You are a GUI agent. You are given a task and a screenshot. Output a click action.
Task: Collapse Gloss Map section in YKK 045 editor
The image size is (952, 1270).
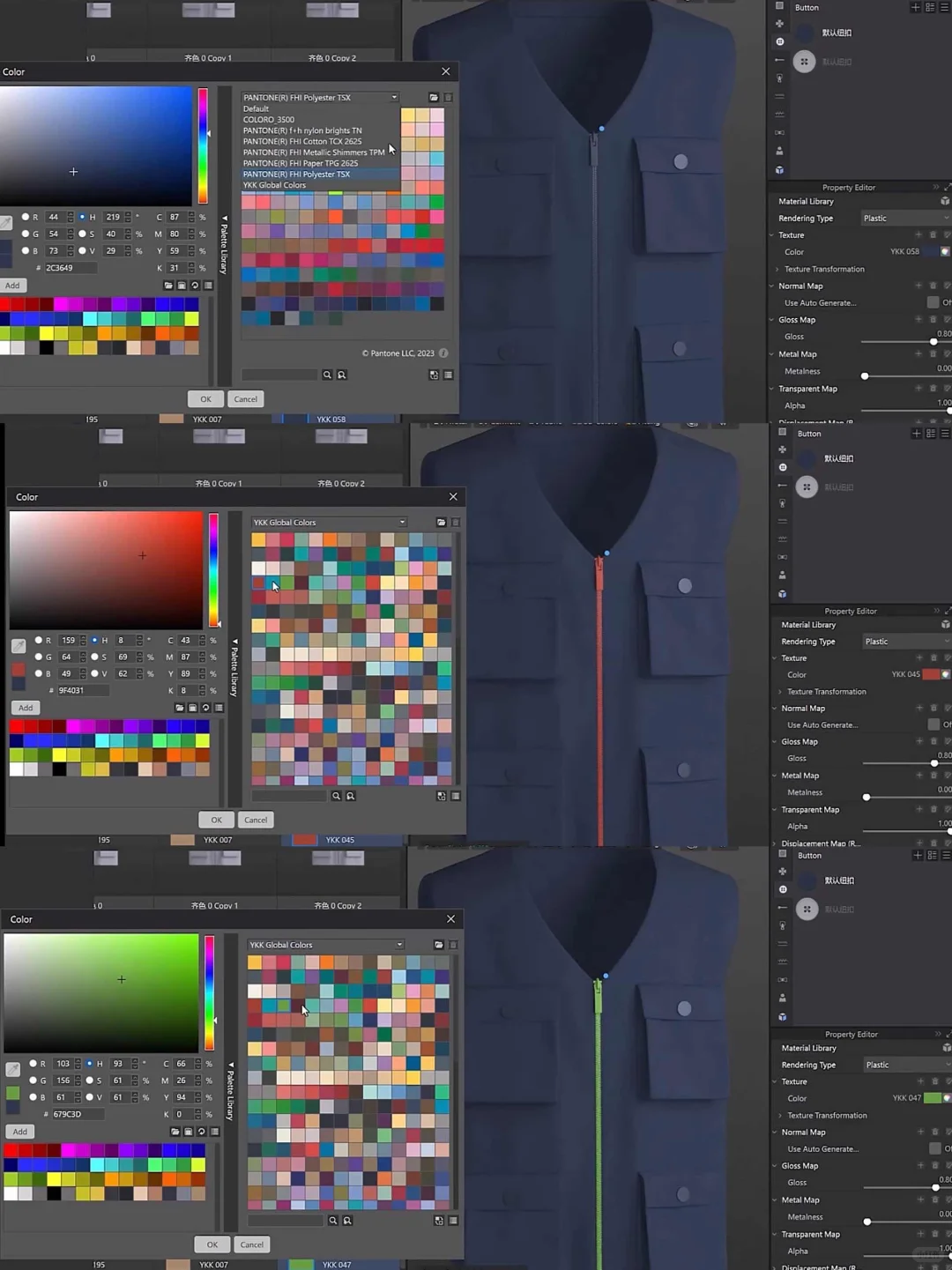[x=774, y=742]
